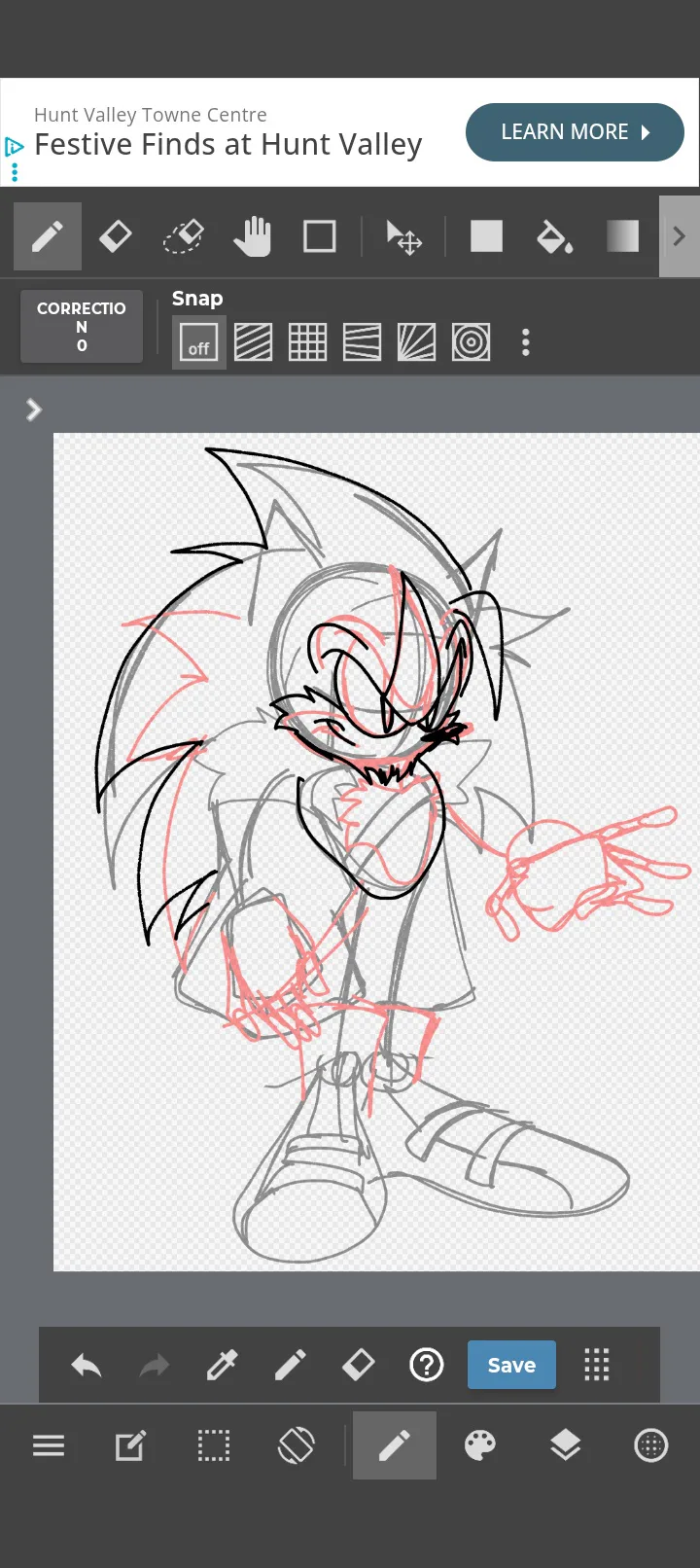
Task: Open snap settings three-dot menu
Action: pyautogui.click(x=526, y=342)
